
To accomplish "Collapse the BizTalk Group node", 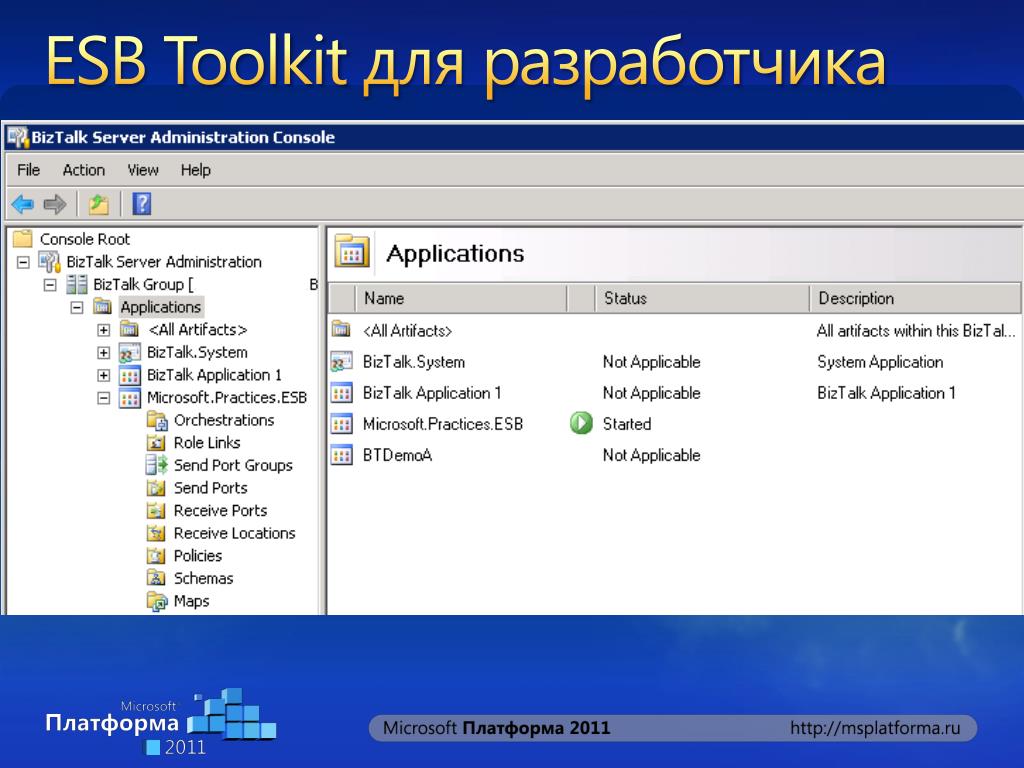I will point(50,285).
